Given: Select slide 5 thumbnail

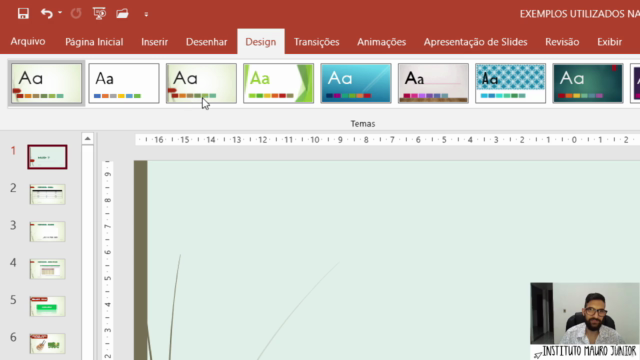Looking at the screenshot, I should point(47,306).
